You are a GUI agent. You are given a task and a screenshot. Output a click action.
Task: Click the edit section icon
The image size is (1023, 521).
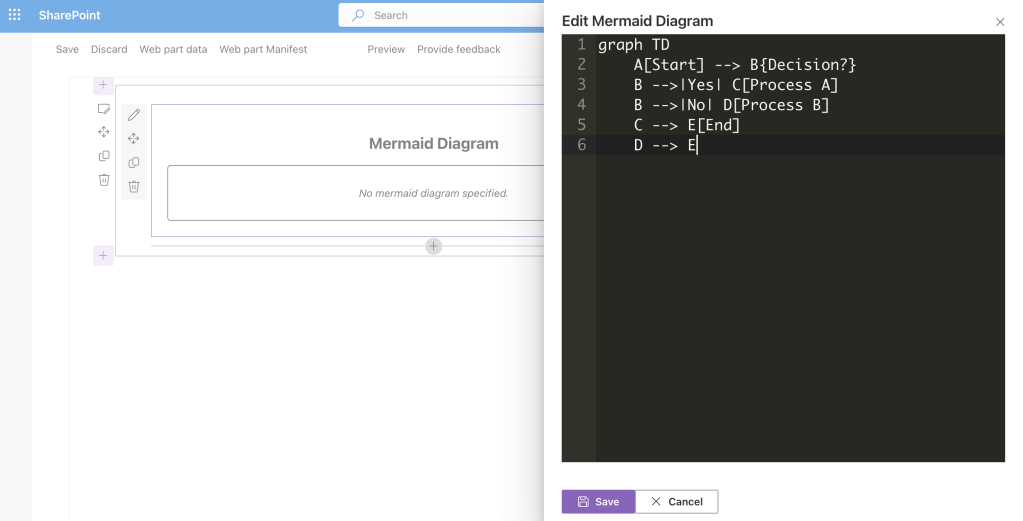click(103, 108)
